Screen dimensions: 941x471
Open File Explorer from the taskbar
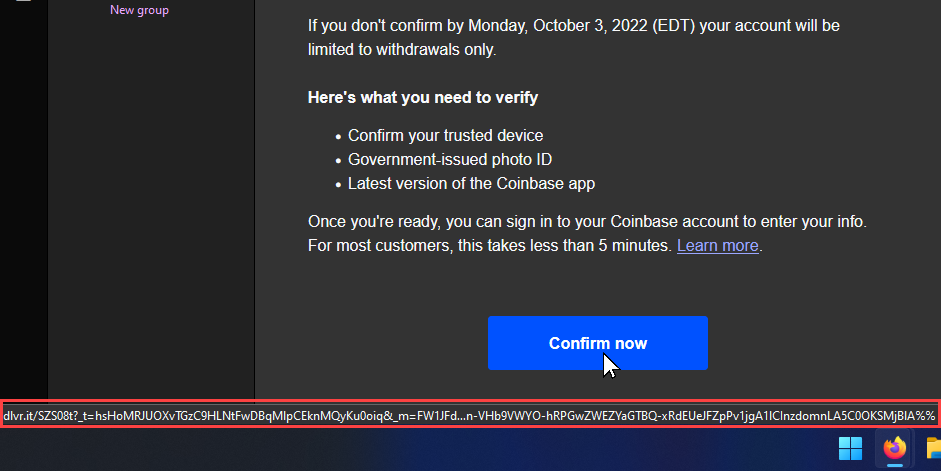933,448
